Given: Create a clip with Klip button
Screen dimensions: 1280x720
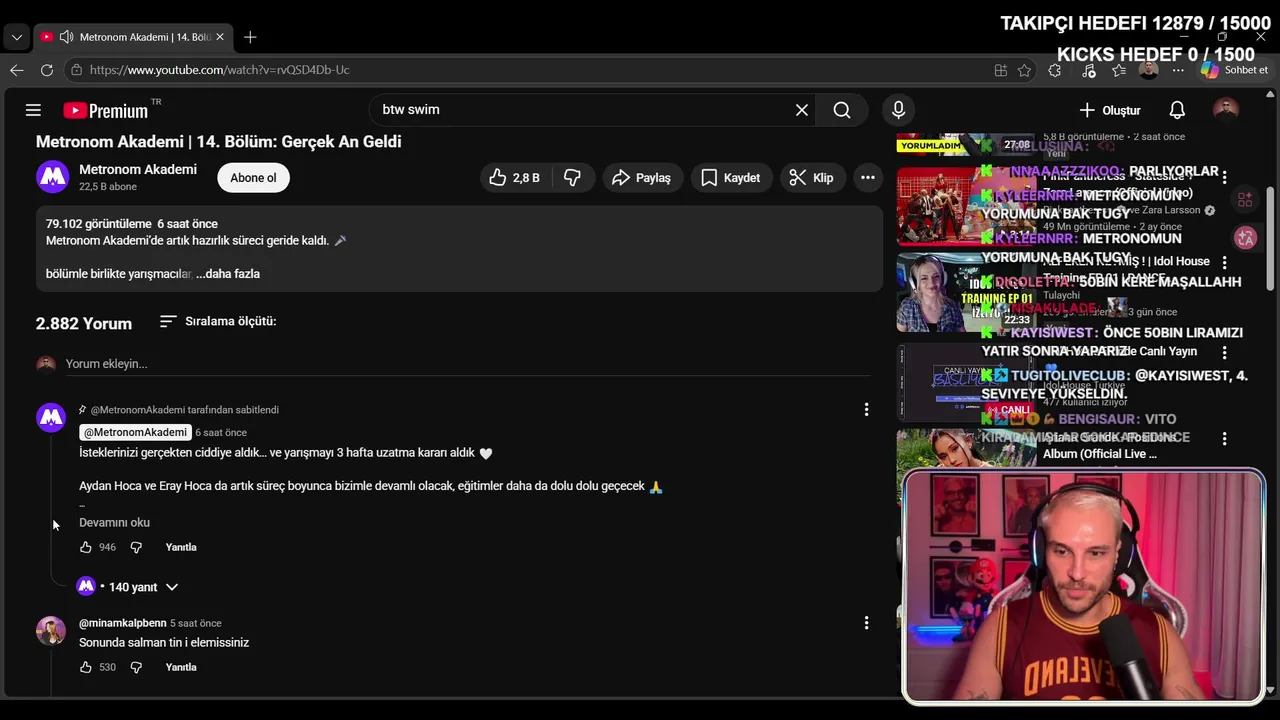Looking at the screenshot, I should pos(811,178).
